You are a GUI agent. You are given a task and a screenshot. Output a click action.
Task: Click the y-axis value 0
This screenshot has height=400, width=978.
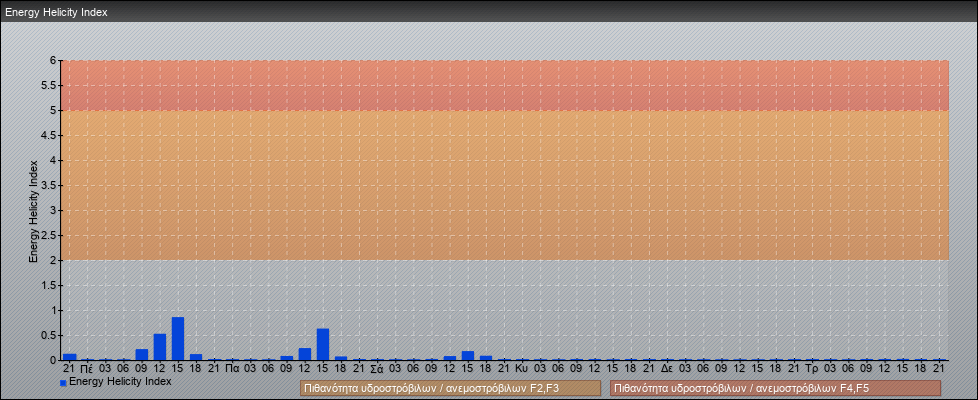click(x=54, y=360)
